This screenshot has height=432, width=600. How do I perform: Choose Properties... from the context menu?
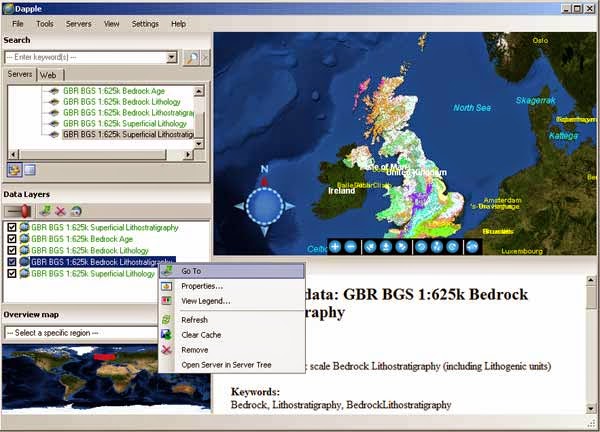[232, 286]
